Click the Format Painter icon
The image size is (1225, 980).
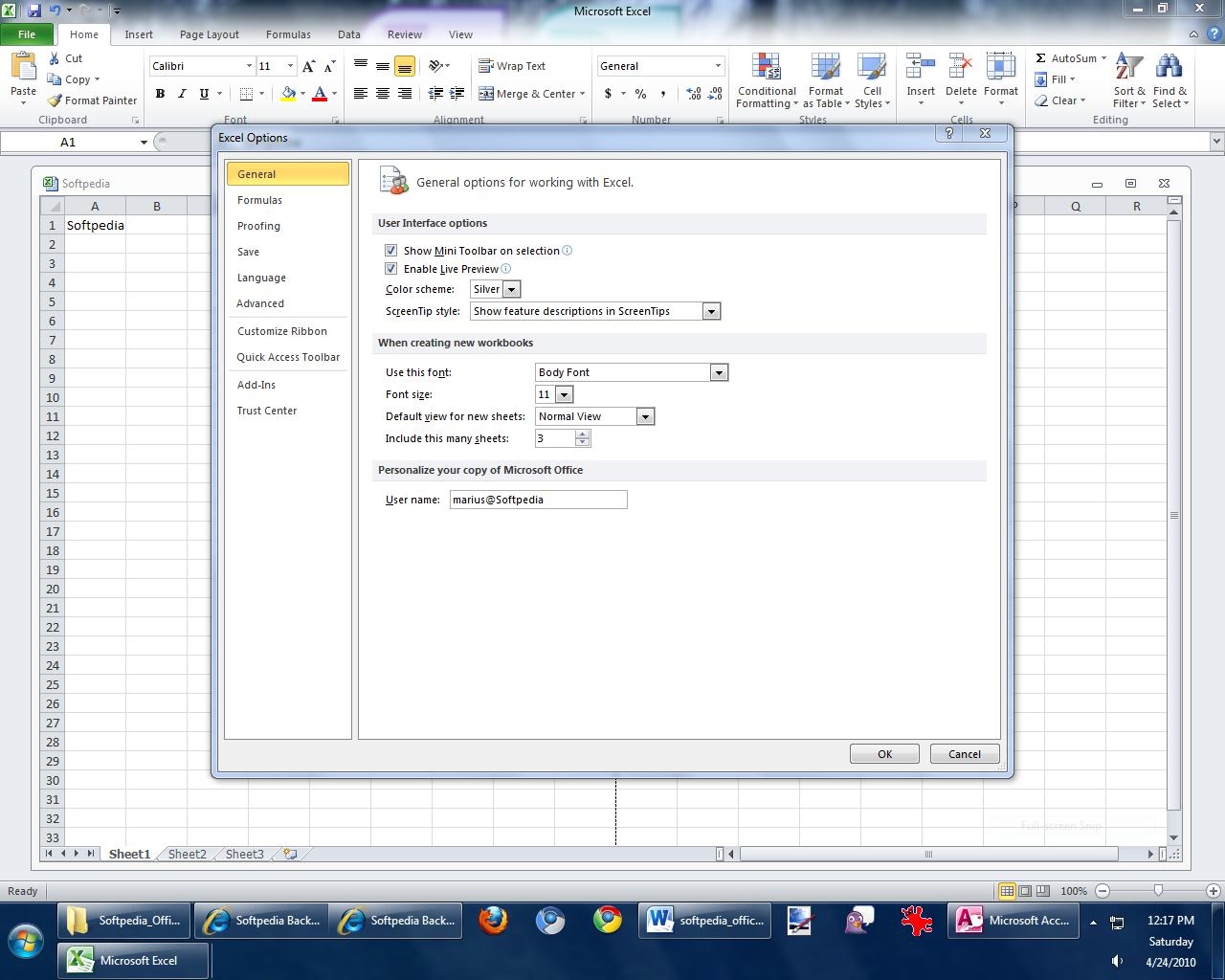pyautogui.click(x=56, y=100)
